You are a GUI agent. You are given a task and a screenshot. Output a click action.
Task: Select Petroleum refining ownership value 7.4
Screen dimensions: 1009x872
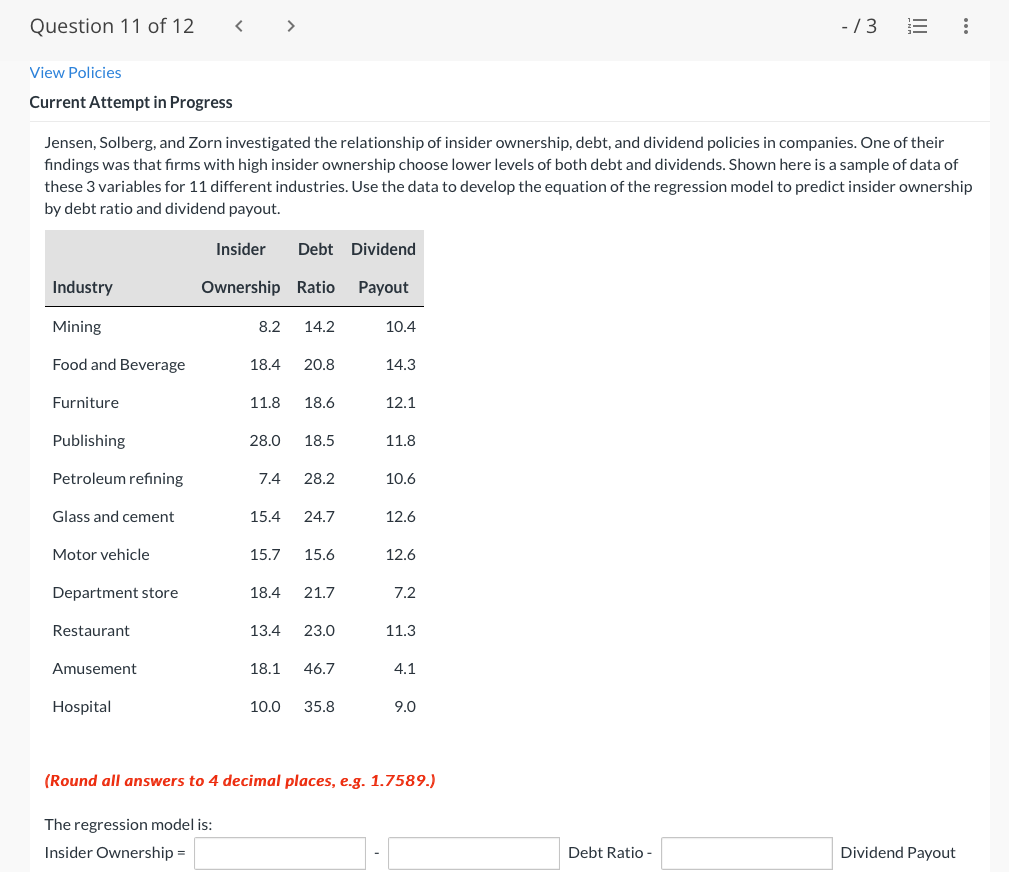[x=269, y=478]
